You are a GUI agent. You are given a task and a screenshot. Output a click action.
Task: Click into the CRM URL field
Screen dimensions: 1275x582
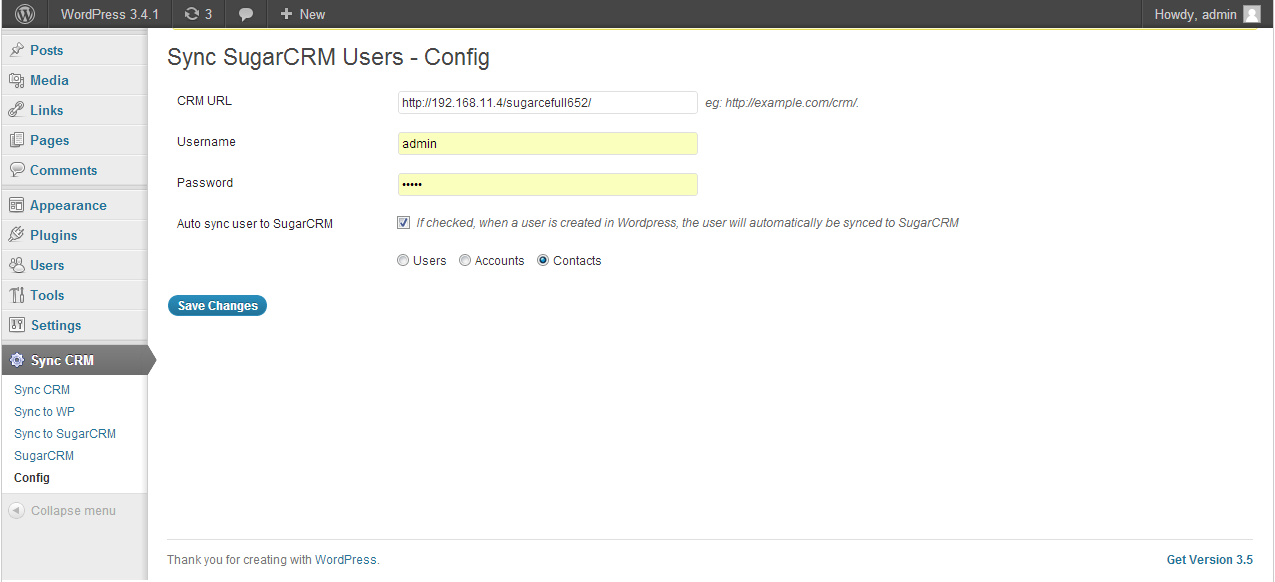[x=547, y=102]
